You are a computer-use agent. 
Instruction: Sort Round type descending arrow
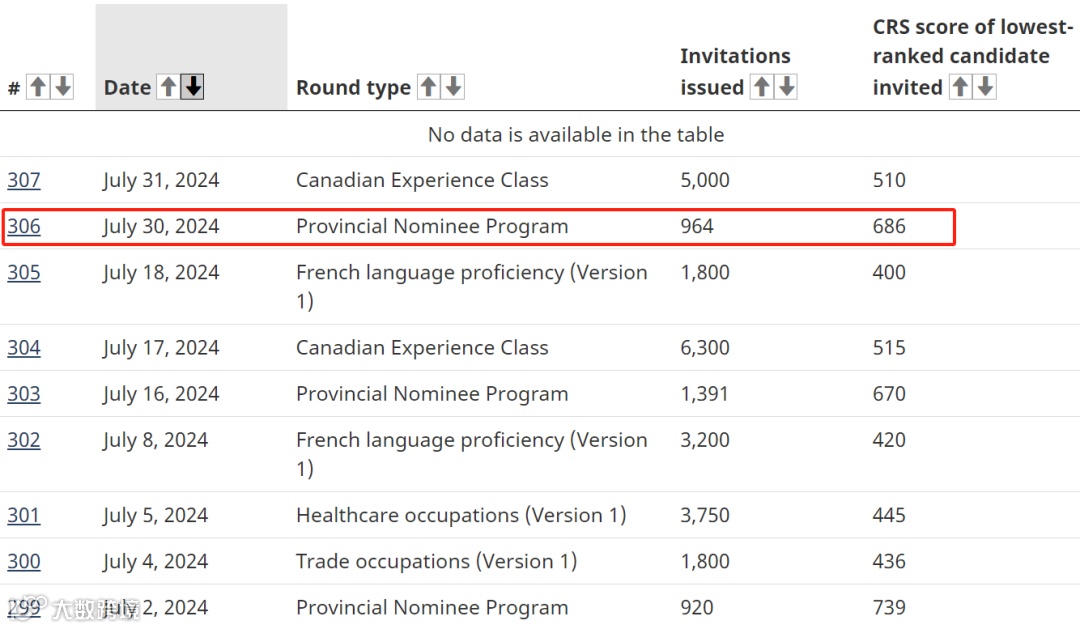click(x=453, y=87)
